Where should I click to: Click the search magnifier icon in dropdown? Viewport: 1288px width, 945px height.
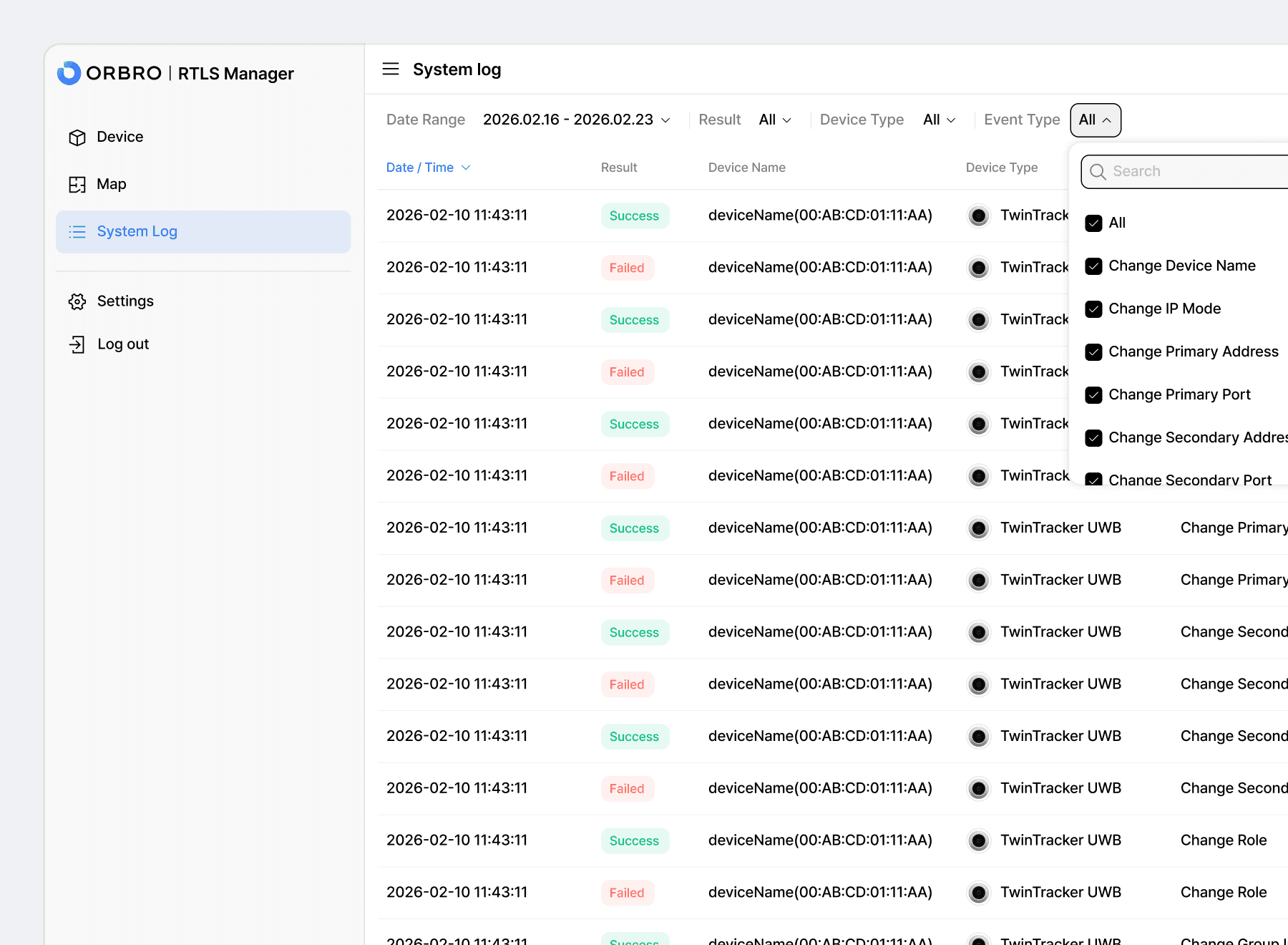tap(1098, 172)
